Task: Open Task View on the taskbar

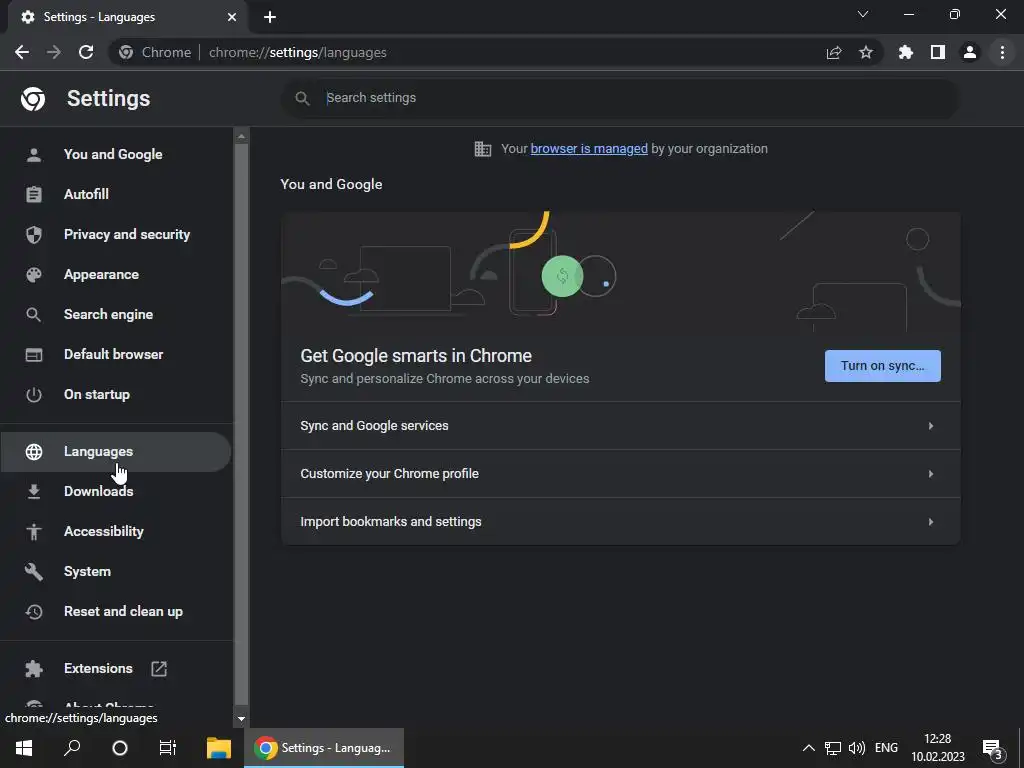Action: 168,748
